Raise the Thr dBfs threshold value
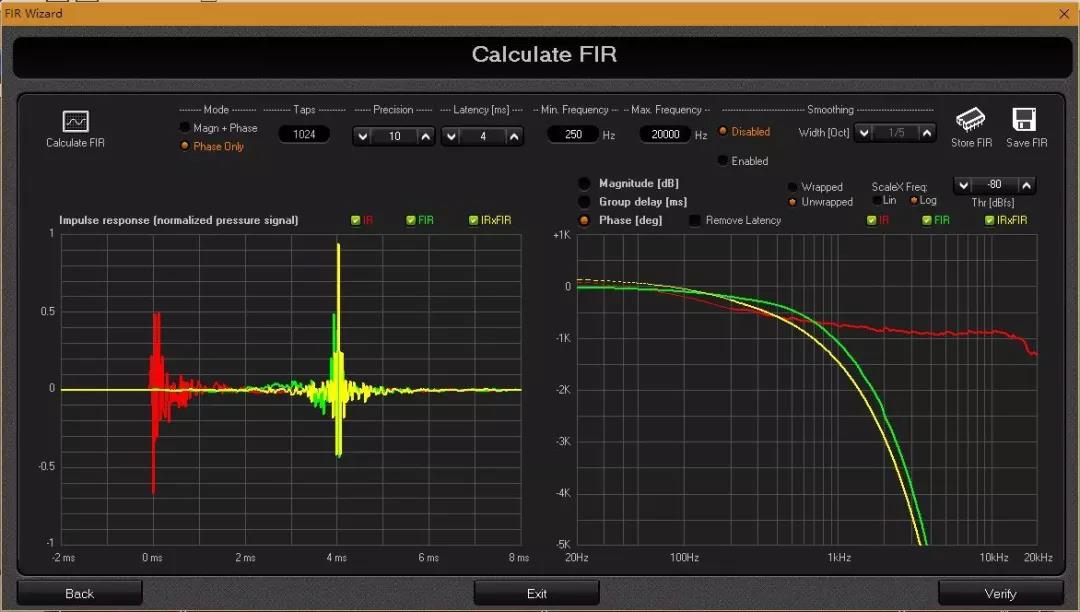Viewport: 1080px width, 612px height. click(x=1026, y=185)
